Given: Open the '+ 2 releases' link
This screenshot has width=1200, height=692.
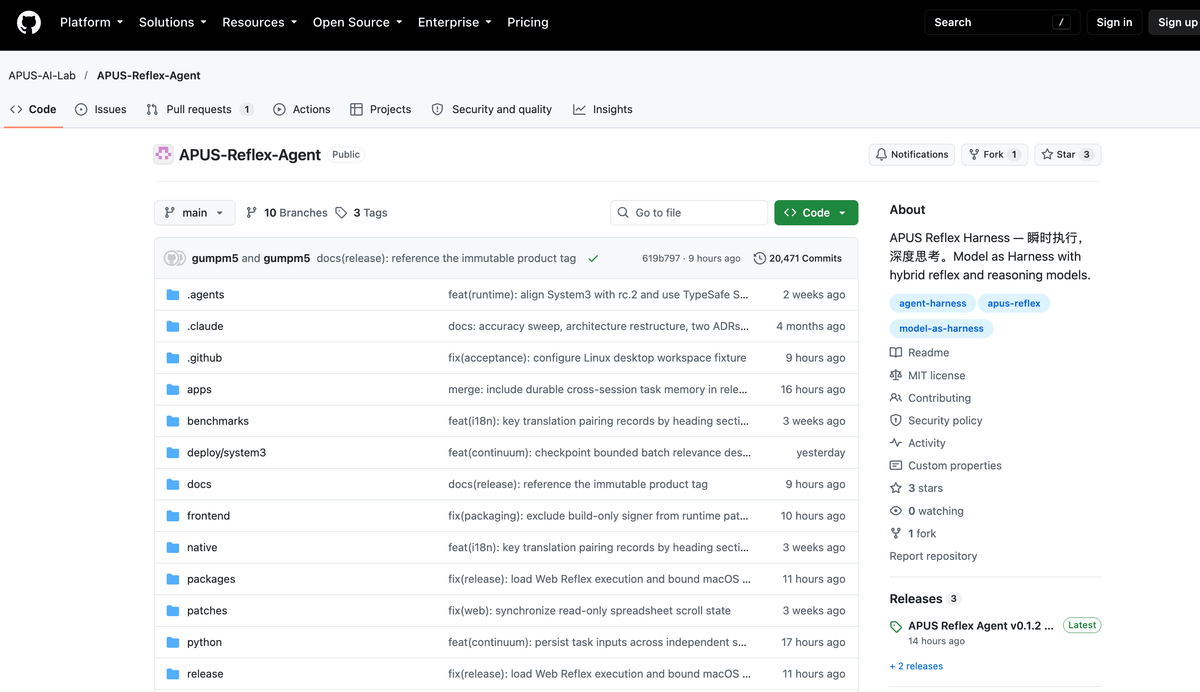Looking at the screenshot, I should tap(916, 666).
